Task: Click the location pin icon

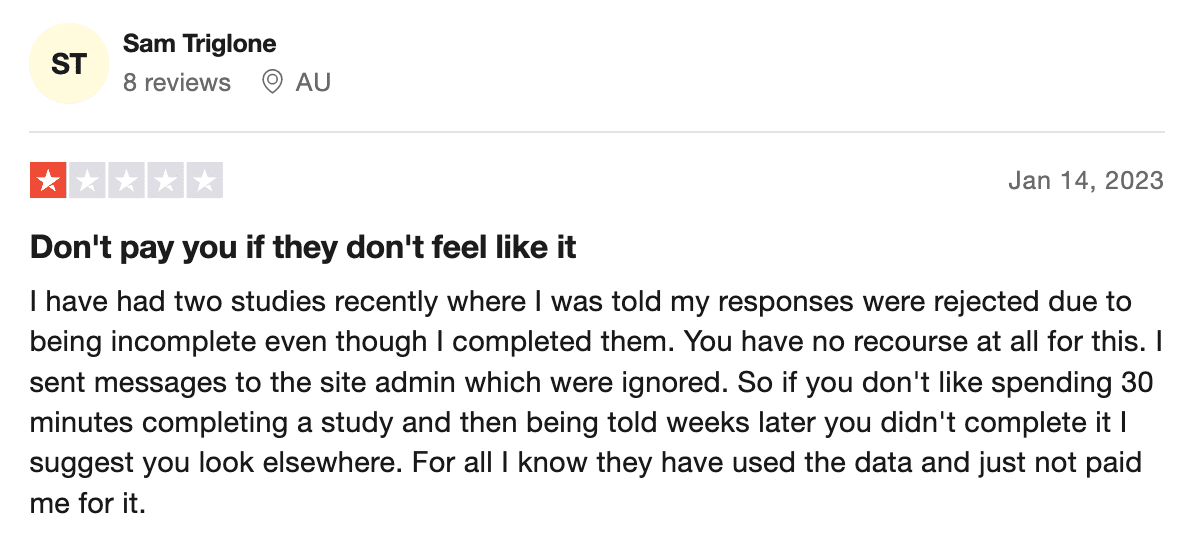Action: [272, 82]
